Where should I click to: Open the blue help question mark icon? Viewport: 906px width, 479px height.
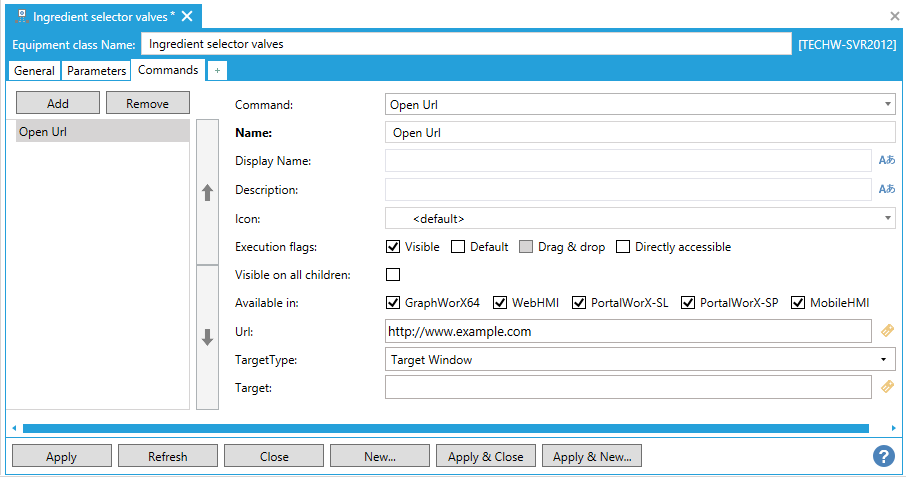pos(883,456)
